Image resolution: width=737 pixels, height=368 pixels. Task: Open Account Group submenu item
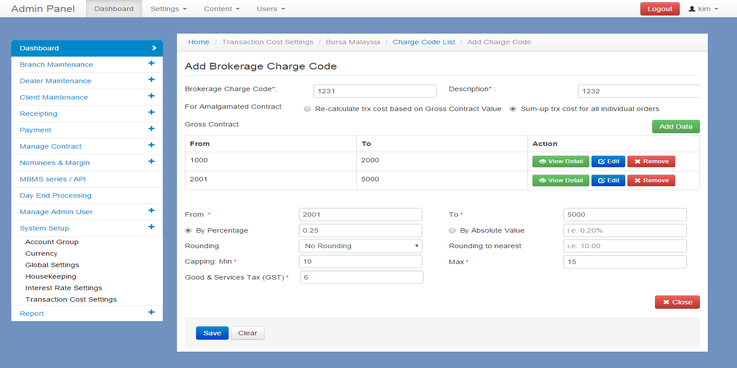52,242
